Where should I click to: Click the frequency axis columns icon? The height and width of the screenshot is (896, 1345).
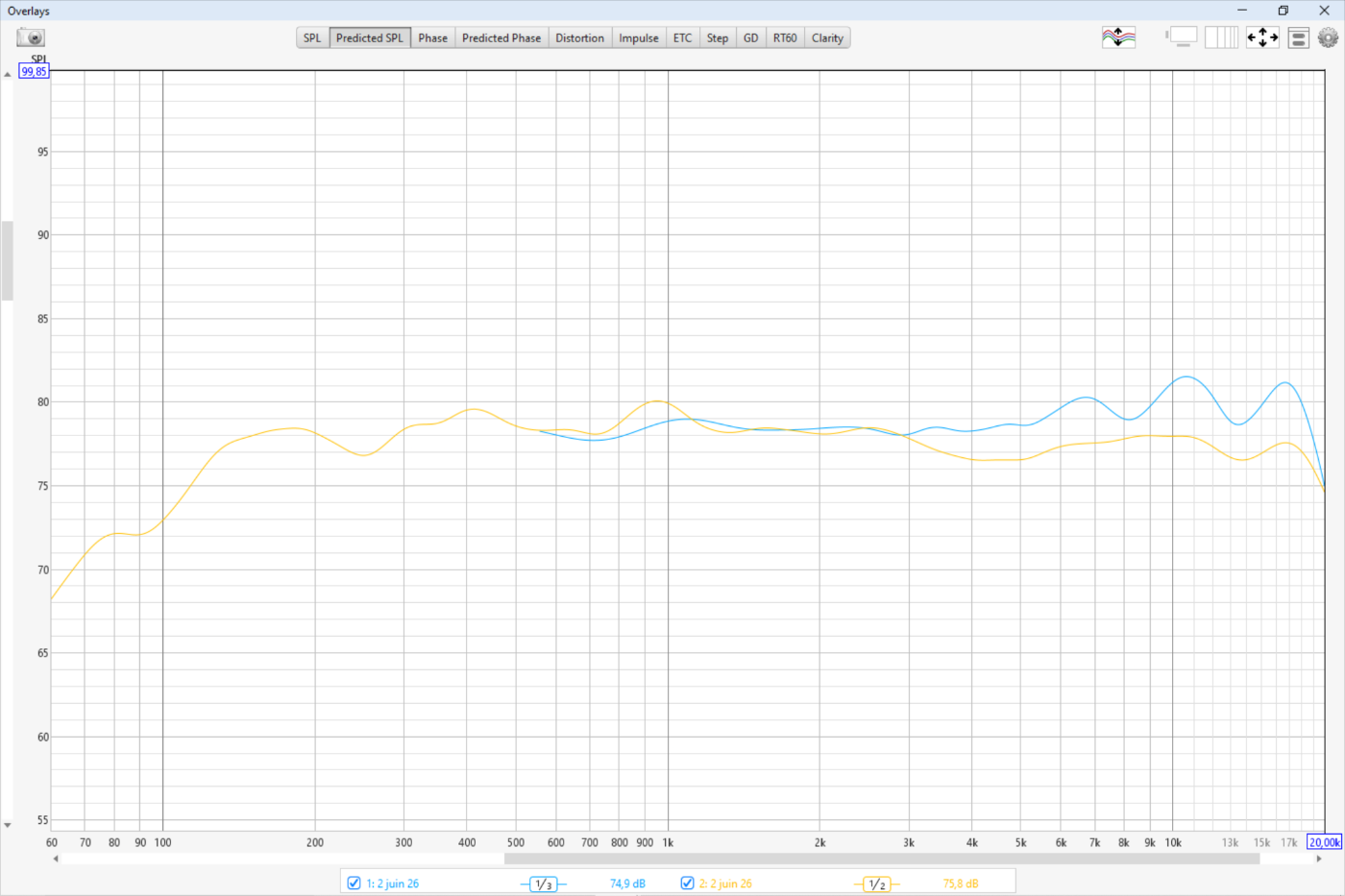tap(1221, 37)
